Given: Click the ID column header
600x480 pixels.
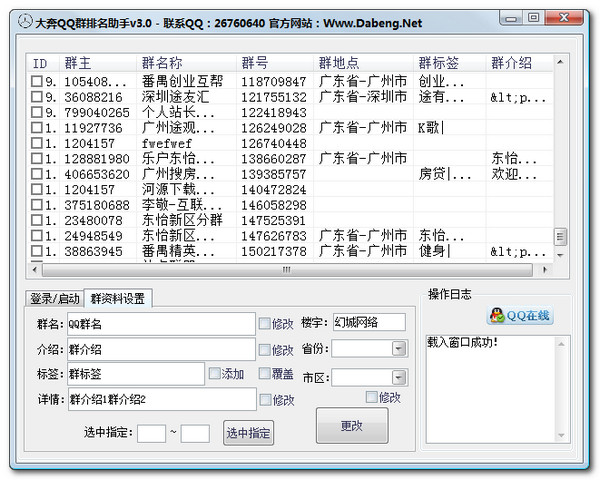Looking at the screenshot, I should point(43,63).
